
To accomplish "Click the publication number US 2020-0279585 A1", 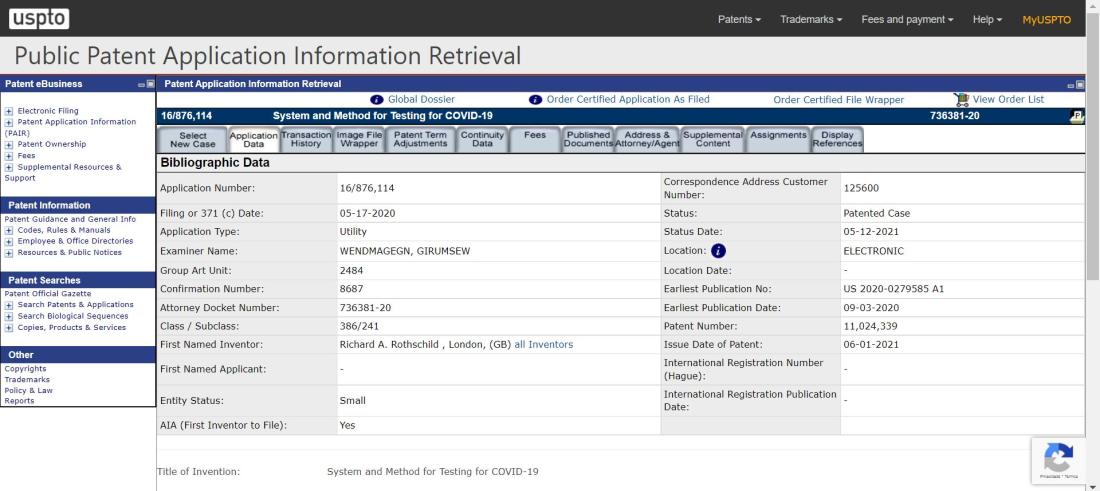I will point(894,289).
